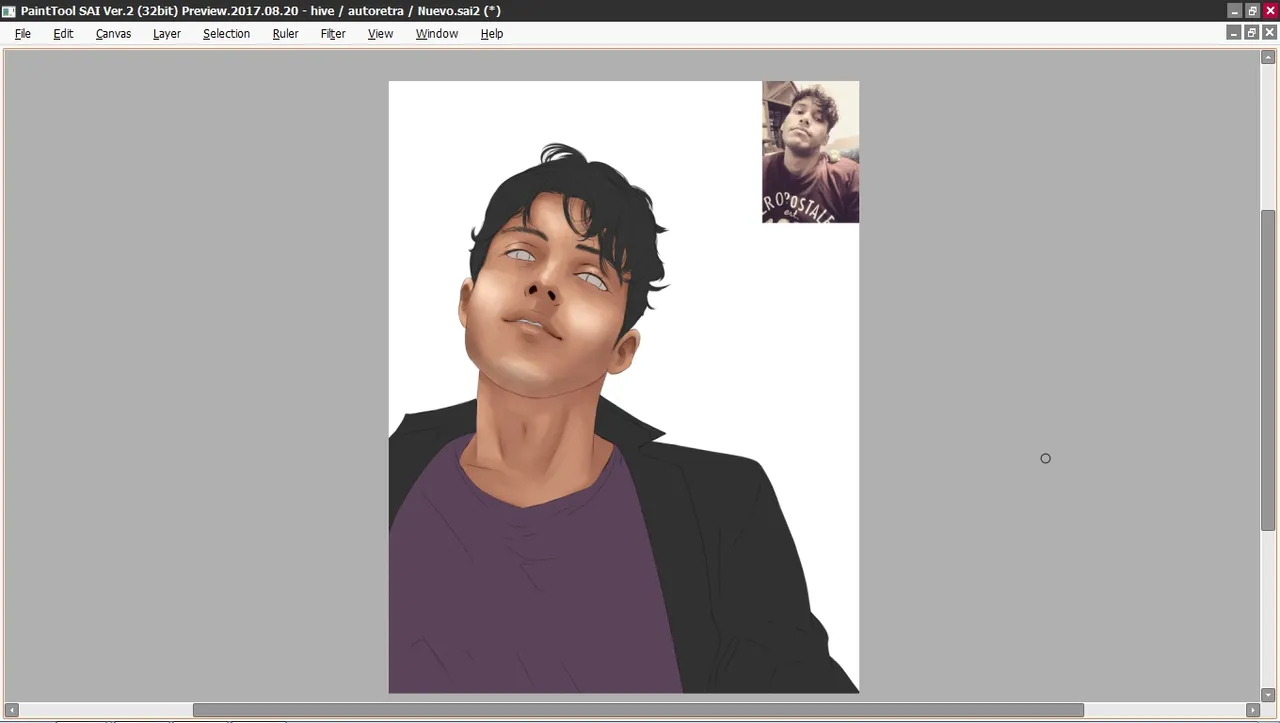Restore the document window below title bar

[1251, 33]
